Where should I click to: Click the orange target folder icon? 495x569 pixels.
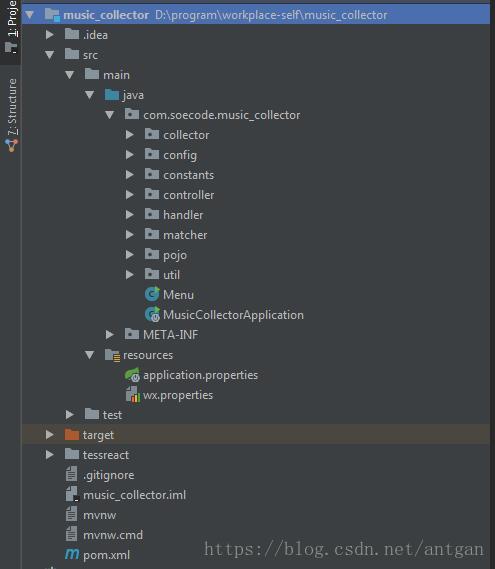coord(72,434)
